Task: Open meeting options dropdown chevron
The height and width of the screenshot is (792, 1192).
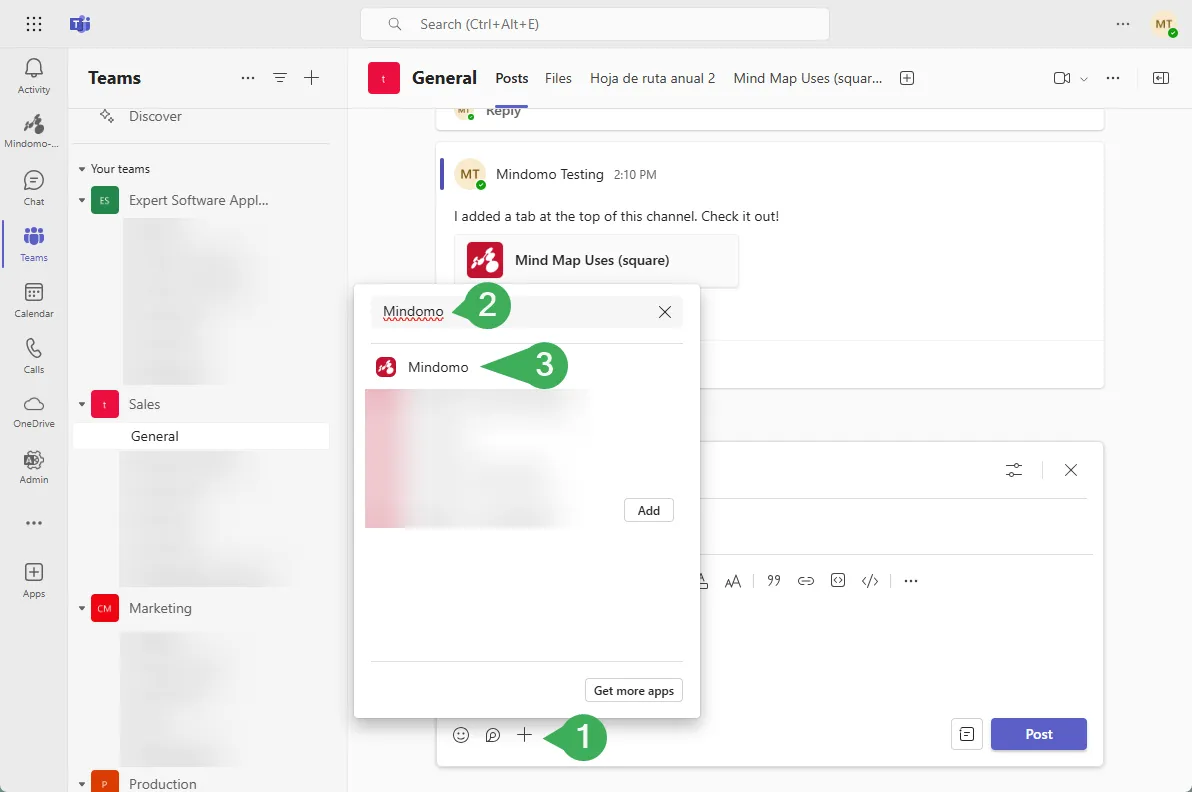Action: pos(1084,79)
